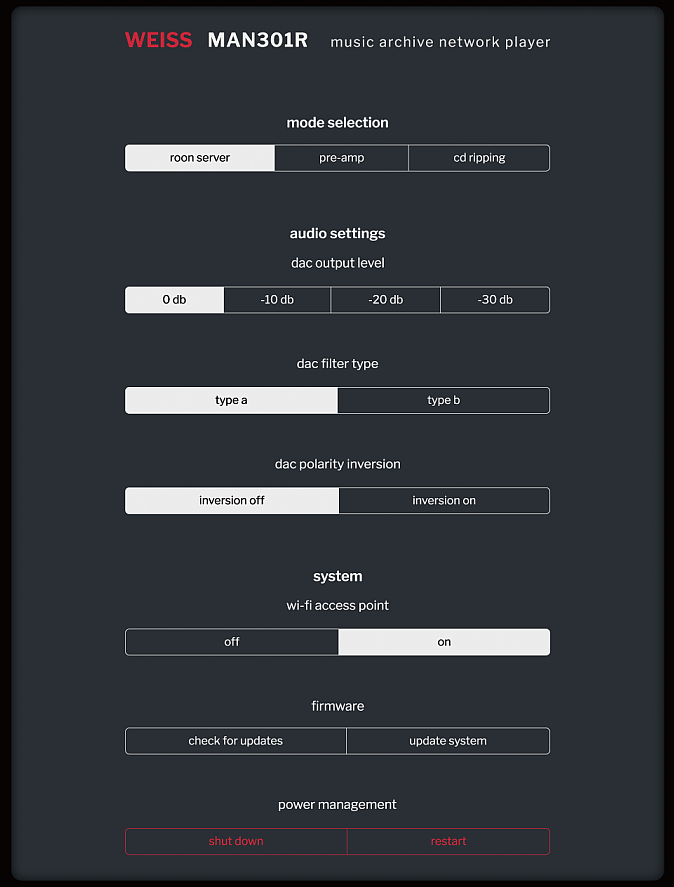
Task: Restart the device with restart button
Action: coord(448,841)
